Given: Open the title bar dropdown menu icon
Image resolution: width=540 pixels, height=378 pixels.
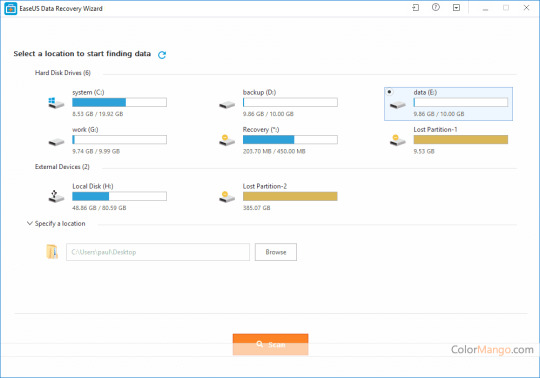Looking at the screenshot, I should [456, 8].
